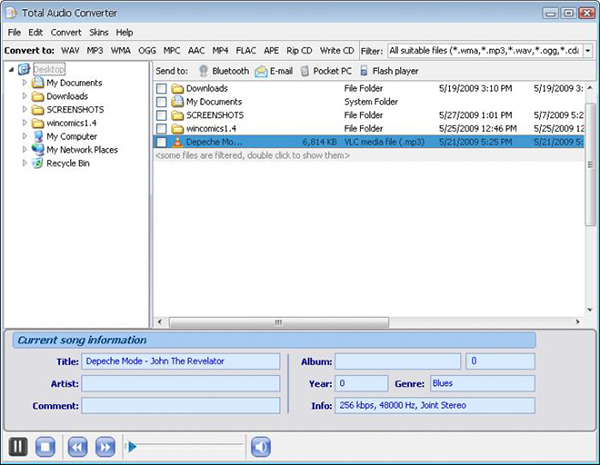
Task: Click the speaker volume icon
Action: click(x=260, y=447)
